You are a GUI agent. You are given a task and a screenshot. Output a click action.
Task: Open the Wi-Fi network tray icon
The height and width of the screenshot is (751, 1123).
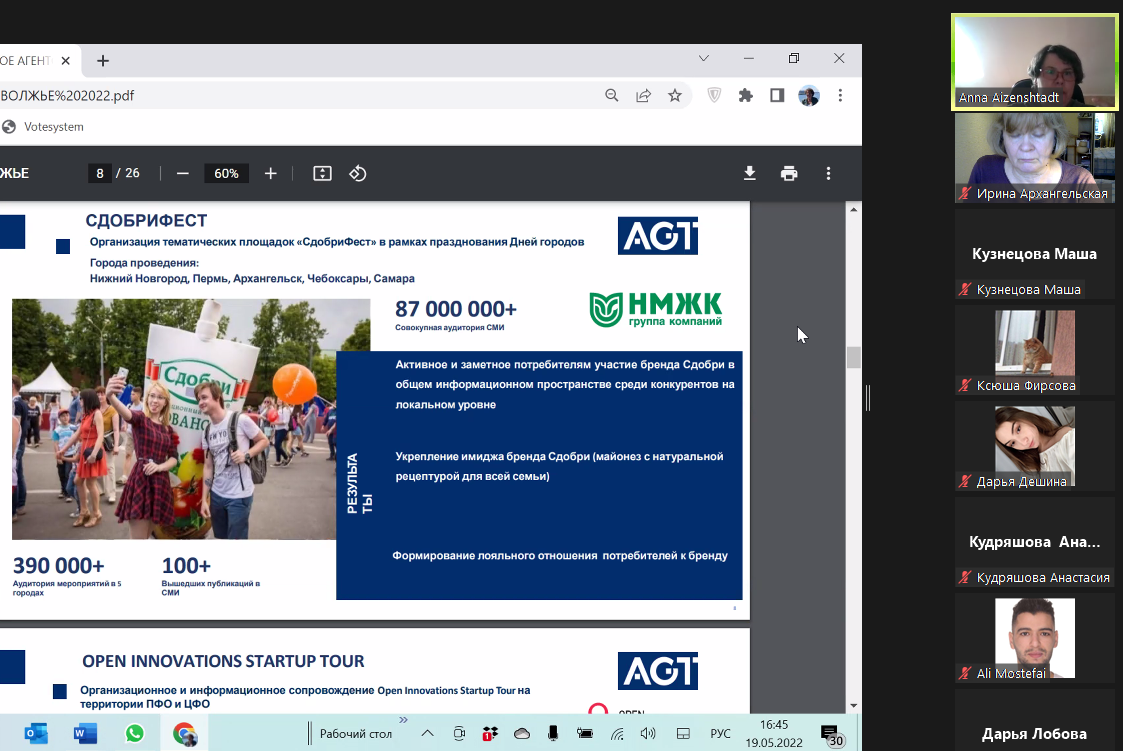(617, 733)
